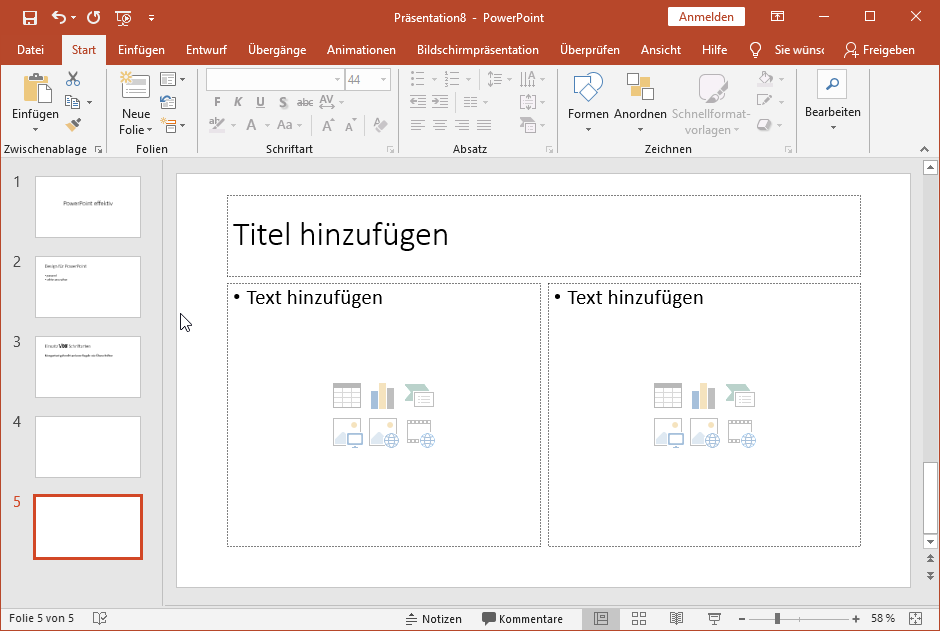Switch to the Animationen tab

(361, 50)
